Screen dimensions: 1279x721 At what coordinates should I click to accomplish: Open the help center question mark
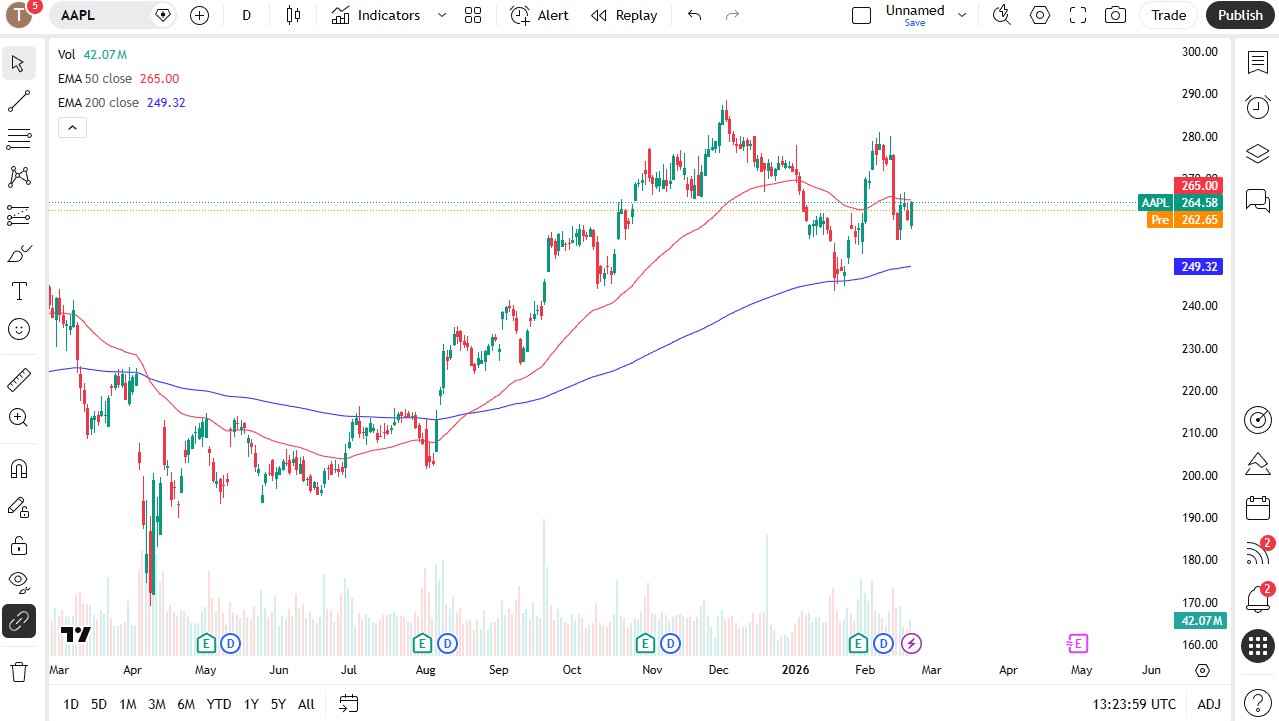click(x=1258, y=702)
